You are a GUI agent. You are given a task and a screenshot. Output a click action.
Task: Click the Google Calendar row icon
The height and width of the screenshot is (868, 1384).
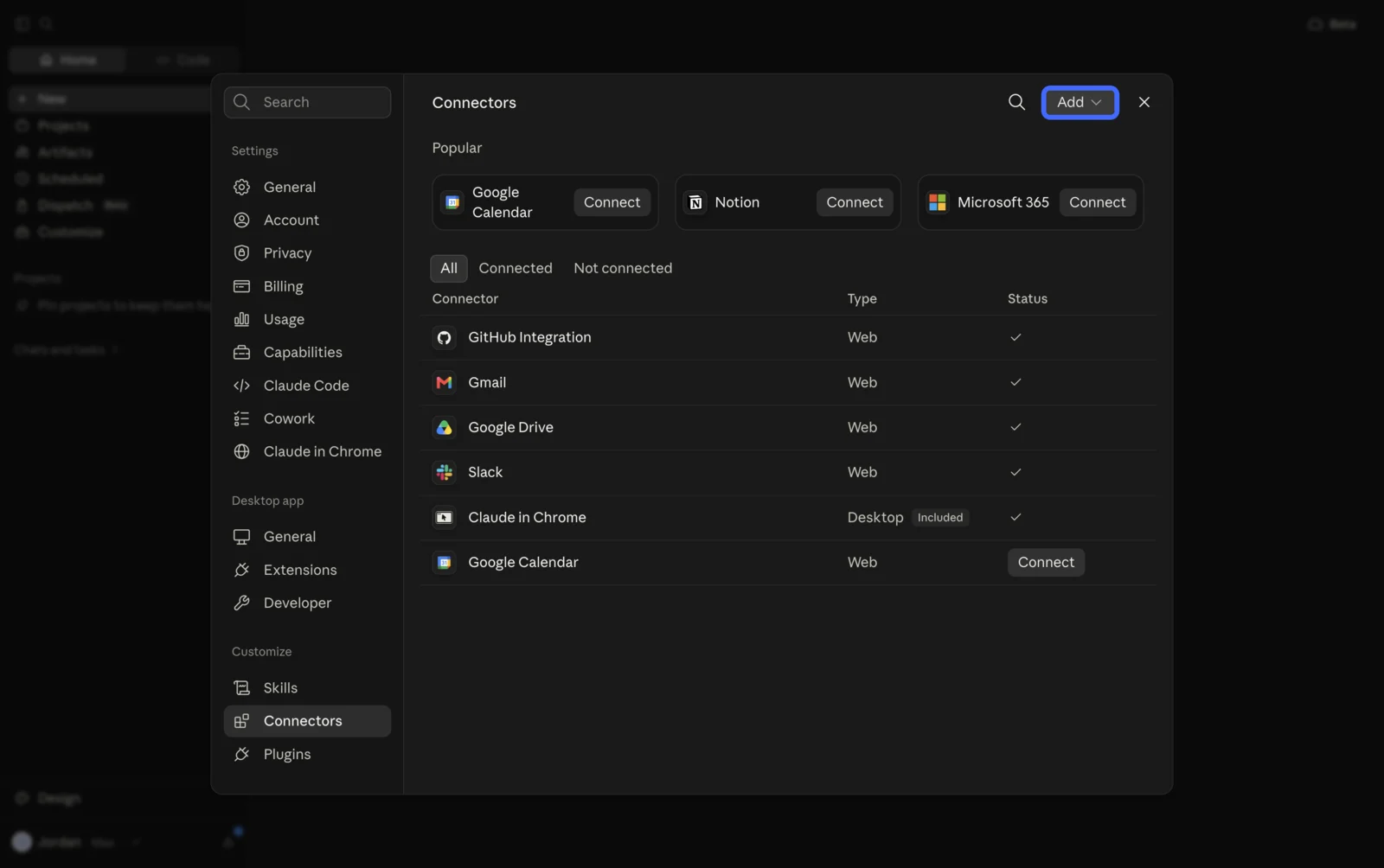coord(444,562)
